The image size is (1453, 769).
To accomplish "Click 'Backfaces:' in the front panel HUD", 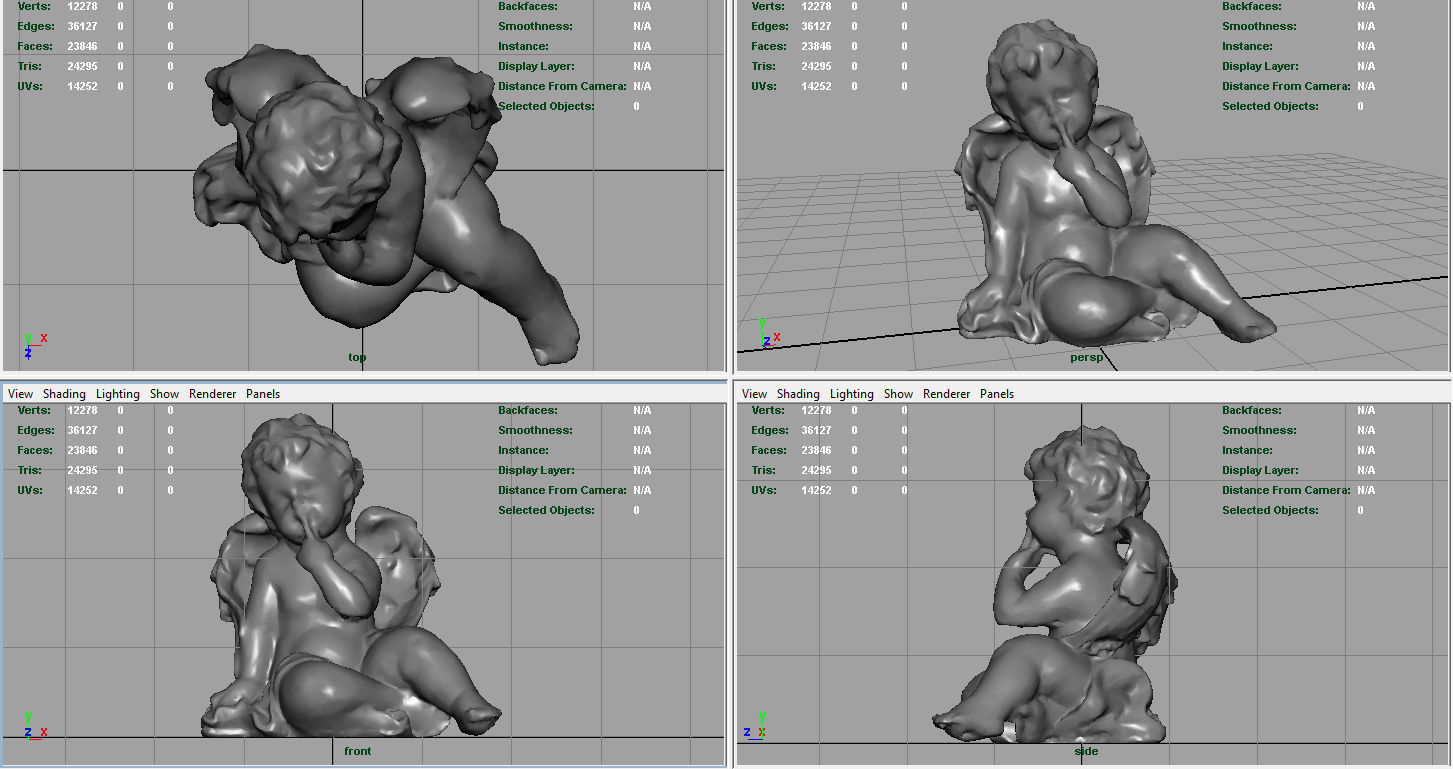I will coord(528,410).
